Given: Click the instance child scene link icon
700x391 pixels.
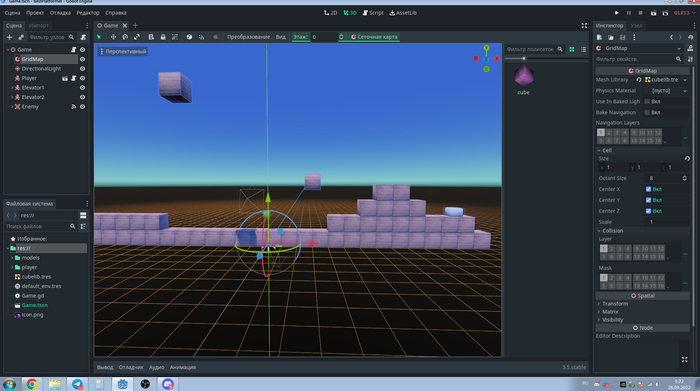Looking at the screenshot, I should coord(21,37).
